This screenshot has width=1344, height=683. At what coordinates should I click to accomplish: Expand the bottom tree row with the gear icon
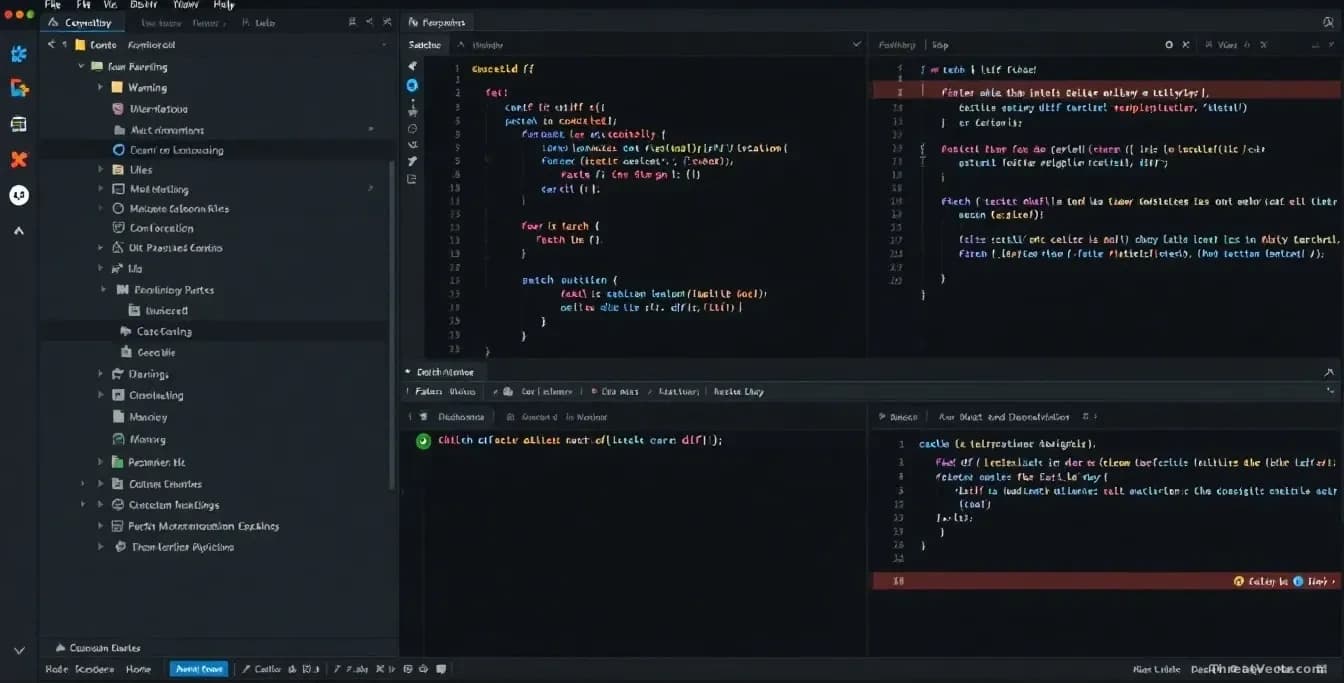101,547
